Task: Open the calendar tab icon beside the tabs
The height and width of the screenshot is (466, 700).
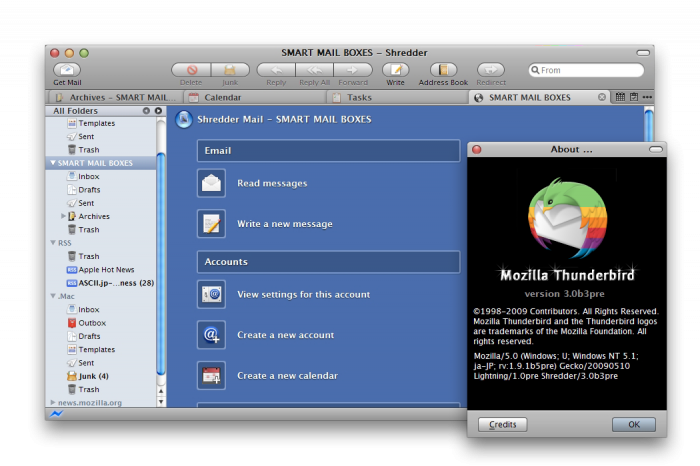Action: (620, 97)
